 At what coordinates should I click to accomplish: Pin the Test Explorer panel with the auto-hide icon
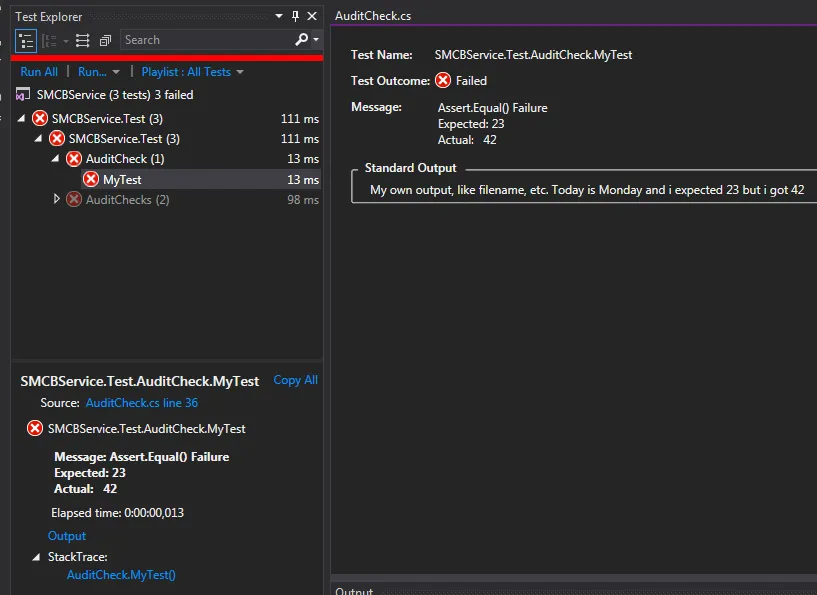pyautogui.click(x=295, y=17)
